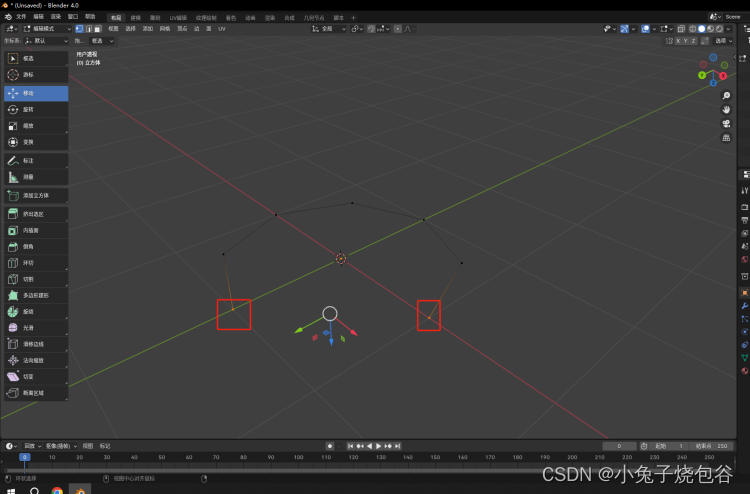This screenshot has width=750, height=494.
Task: Open the 窗口 (Window) menu
Action: coord(73,17)
